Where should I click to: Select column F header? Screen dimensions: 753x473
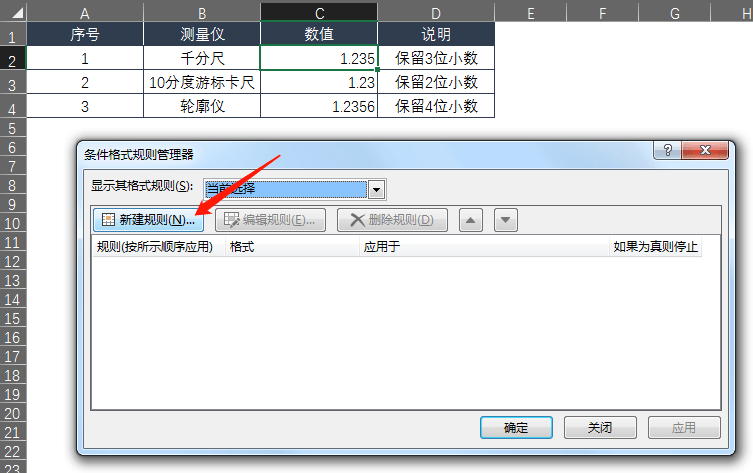click(603, 12)
